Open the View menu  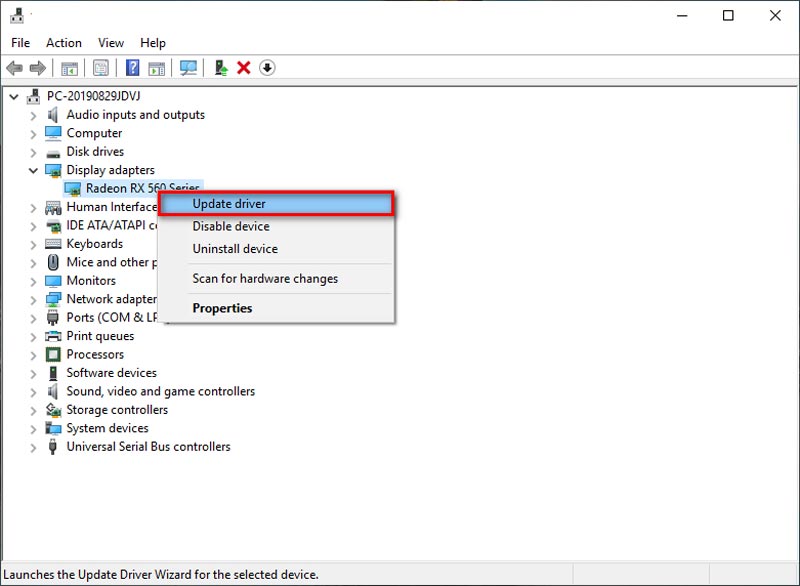click(x=111, y=43)
